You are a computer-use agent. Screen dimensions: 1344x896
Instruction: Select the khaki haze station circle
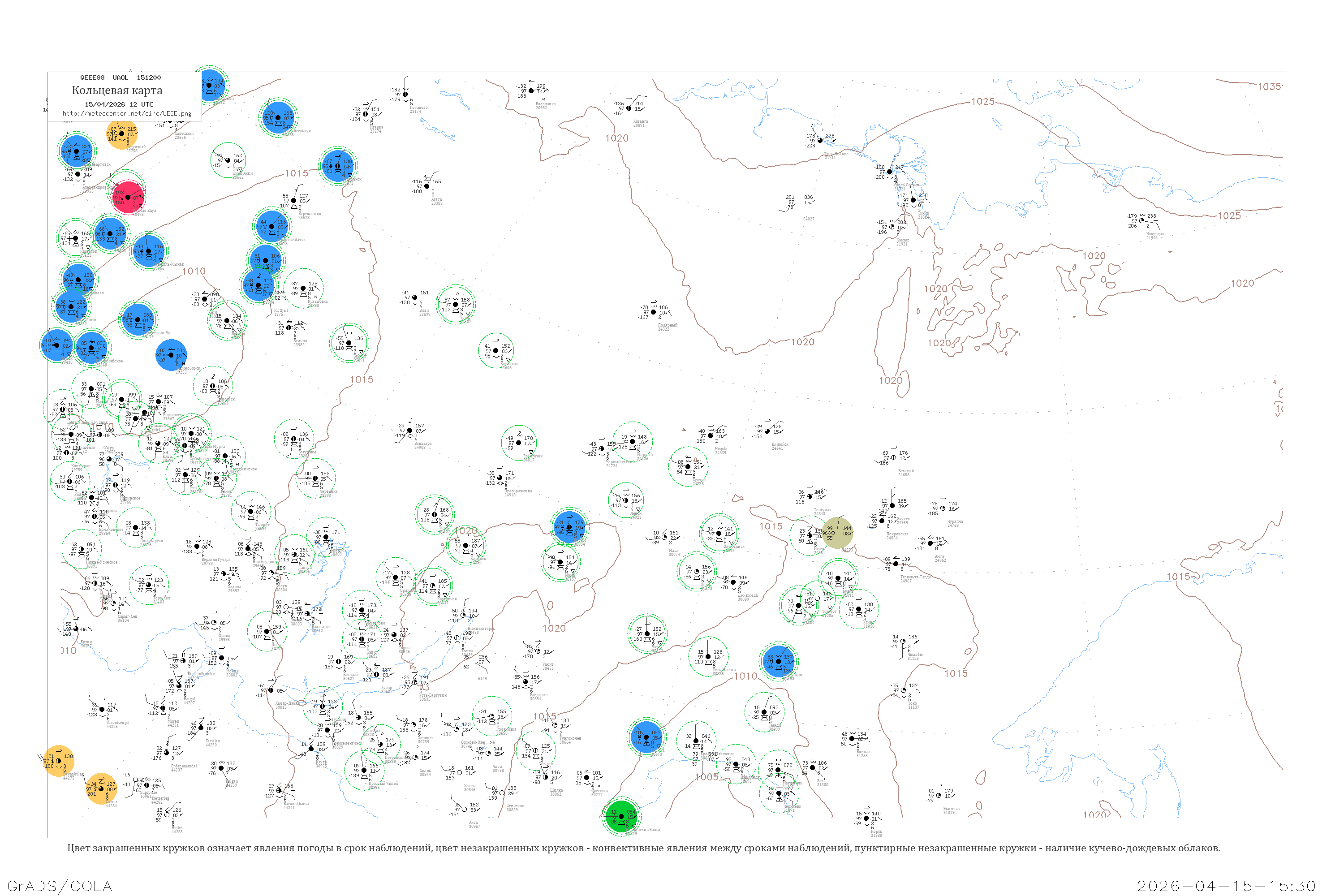click(837, 533)
